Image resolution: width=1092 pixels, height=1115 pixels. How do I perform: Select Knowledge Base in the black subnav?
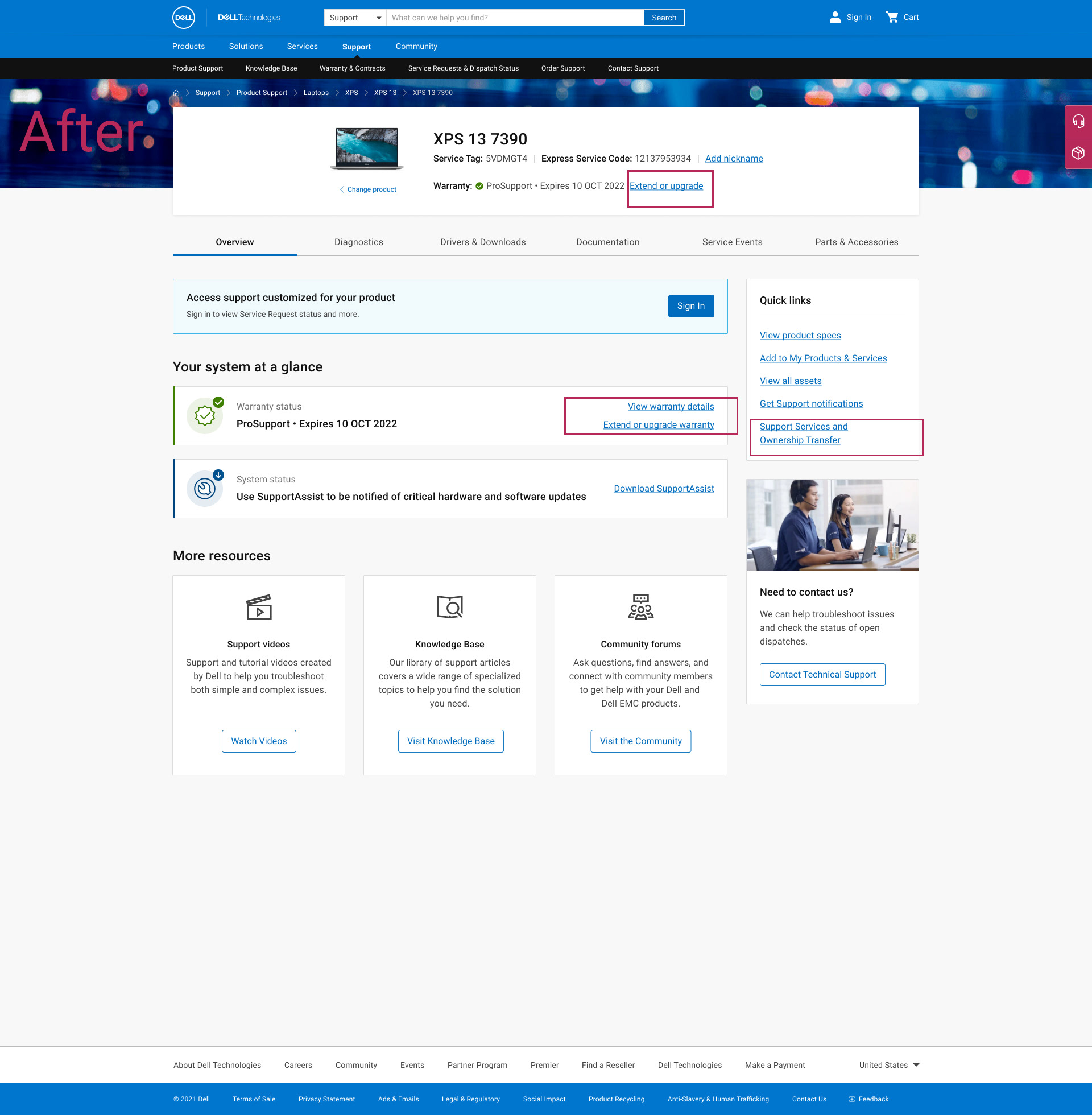click(271, 68)
